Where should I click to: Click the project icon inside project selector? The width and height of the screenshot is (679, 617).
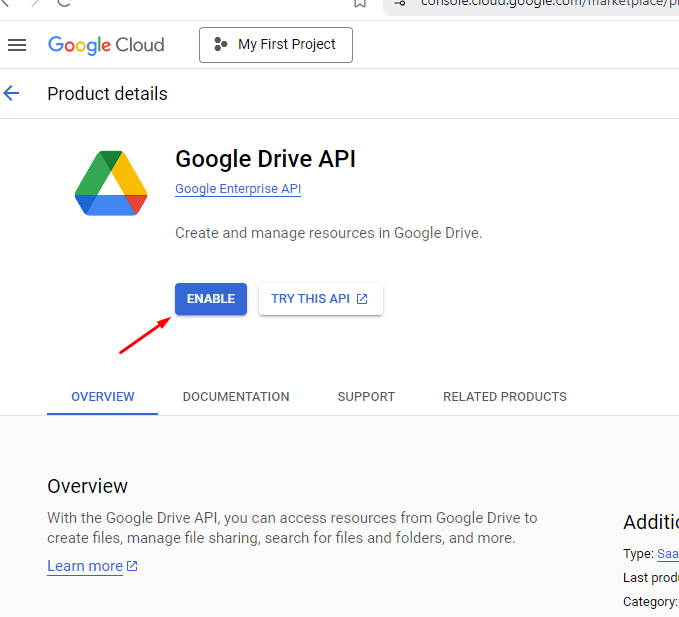(x=221, y=44)
